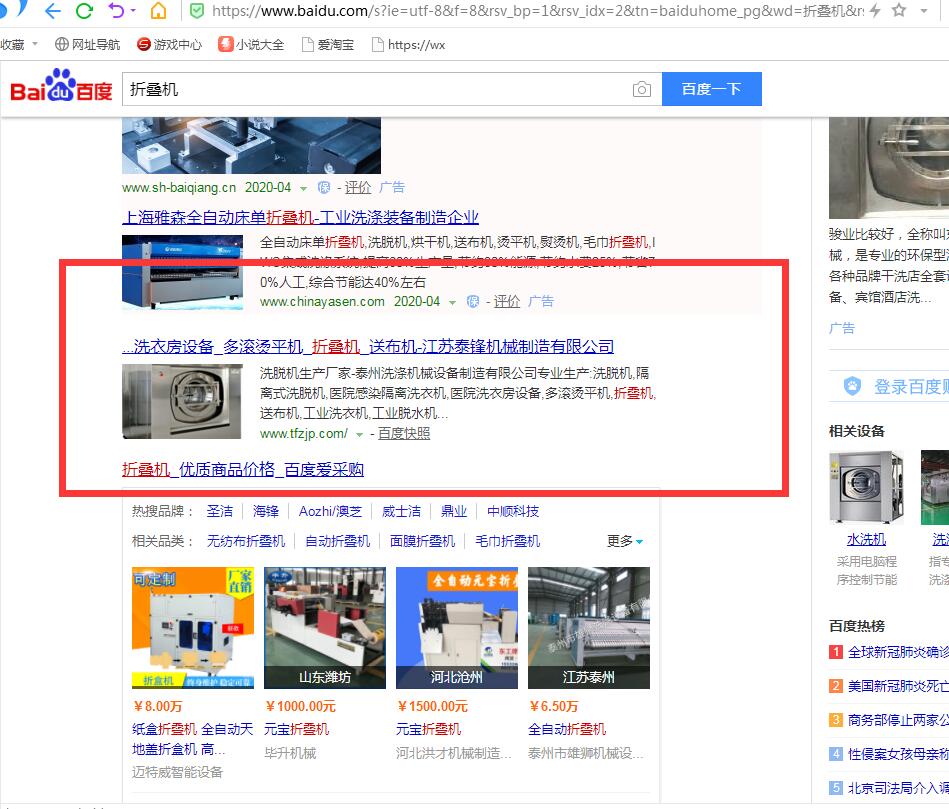Open the https://wx bookmark
Image resolution: width=949 pixels, height=809 pixels.
(x=409, y=44)
